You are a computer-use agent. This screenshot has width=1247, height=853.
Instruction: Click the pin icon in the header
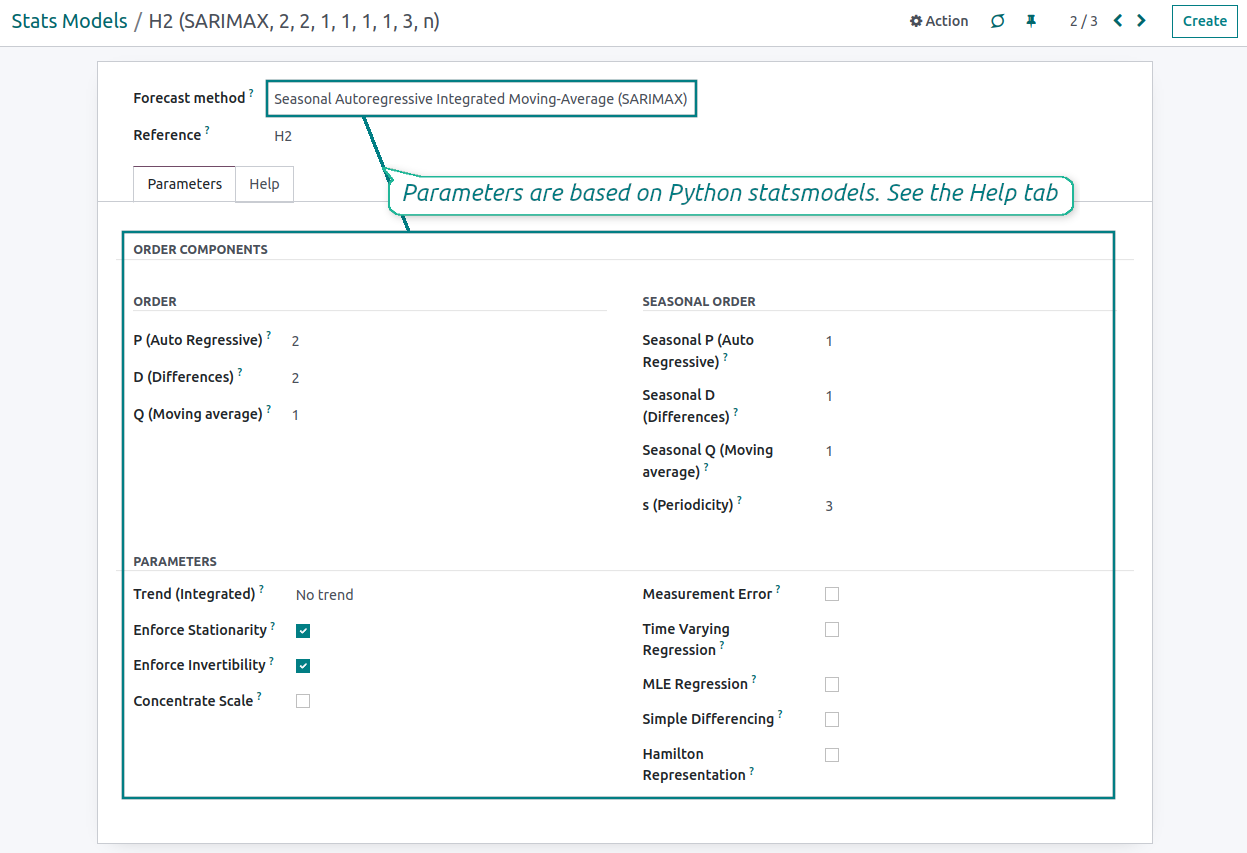tap(1031, 21)
